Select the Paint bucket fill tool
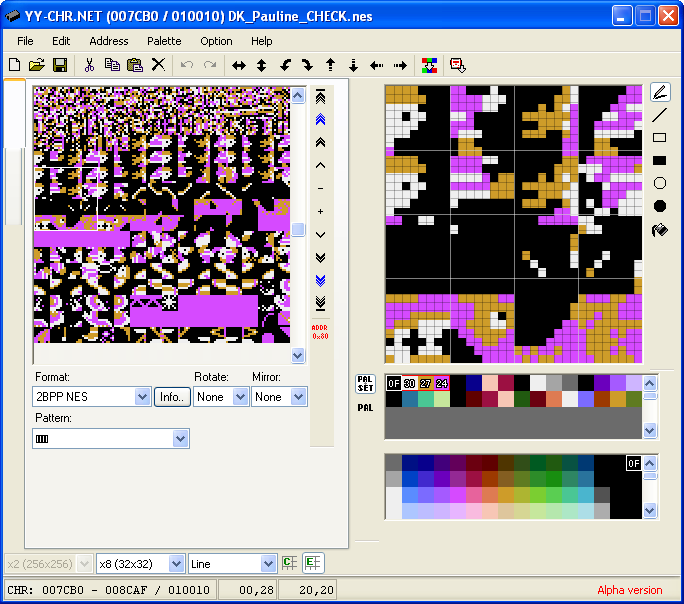Screen dimensions: 684x604 (660, 229)
